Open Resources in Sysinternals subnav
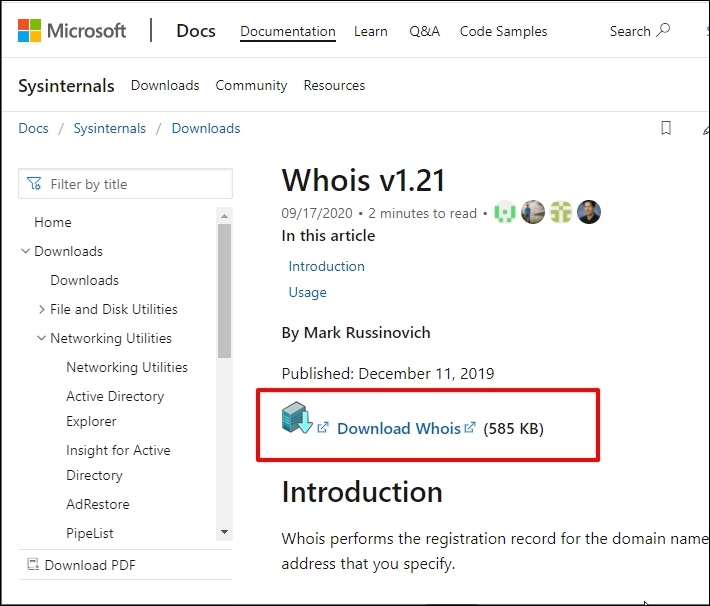710x606 pixels. click(334, 85)
